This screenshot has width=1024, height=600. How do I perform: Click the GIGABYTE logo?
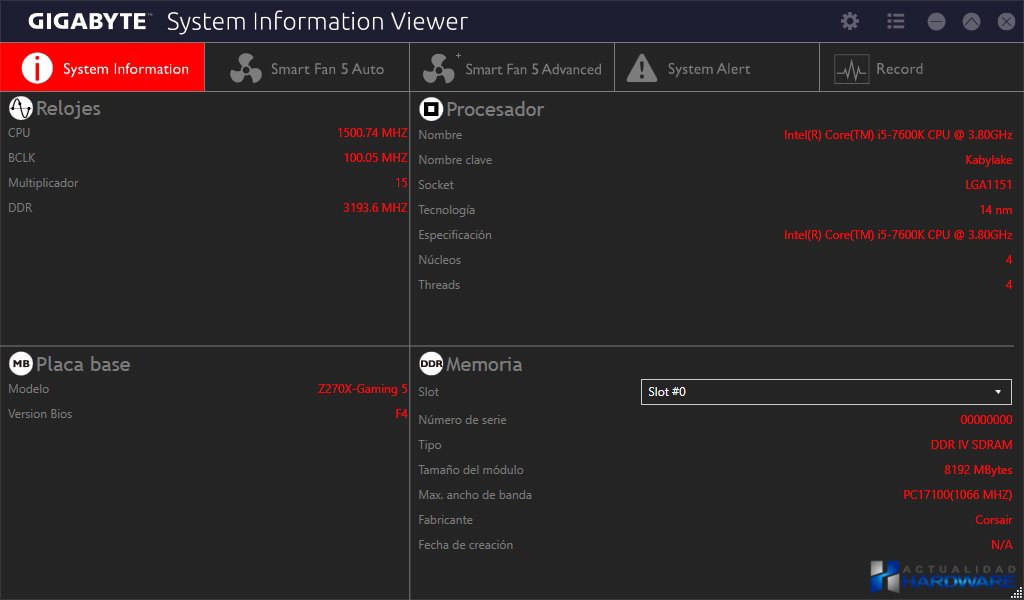click(x=88, y=21)
